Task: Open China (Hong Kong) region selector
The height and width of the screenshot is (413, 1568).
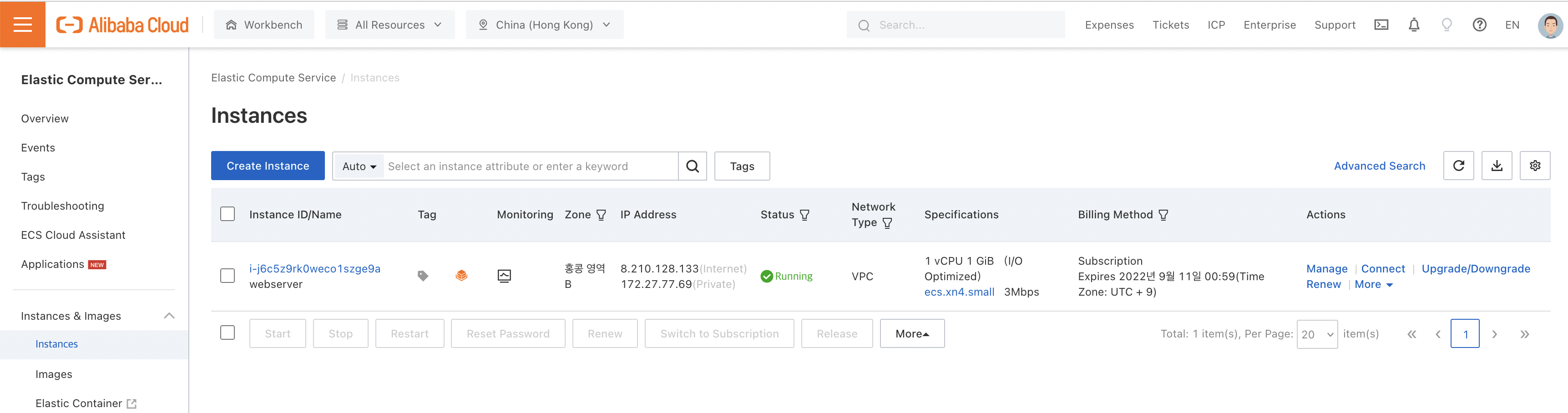Action: tap(544, 25)
